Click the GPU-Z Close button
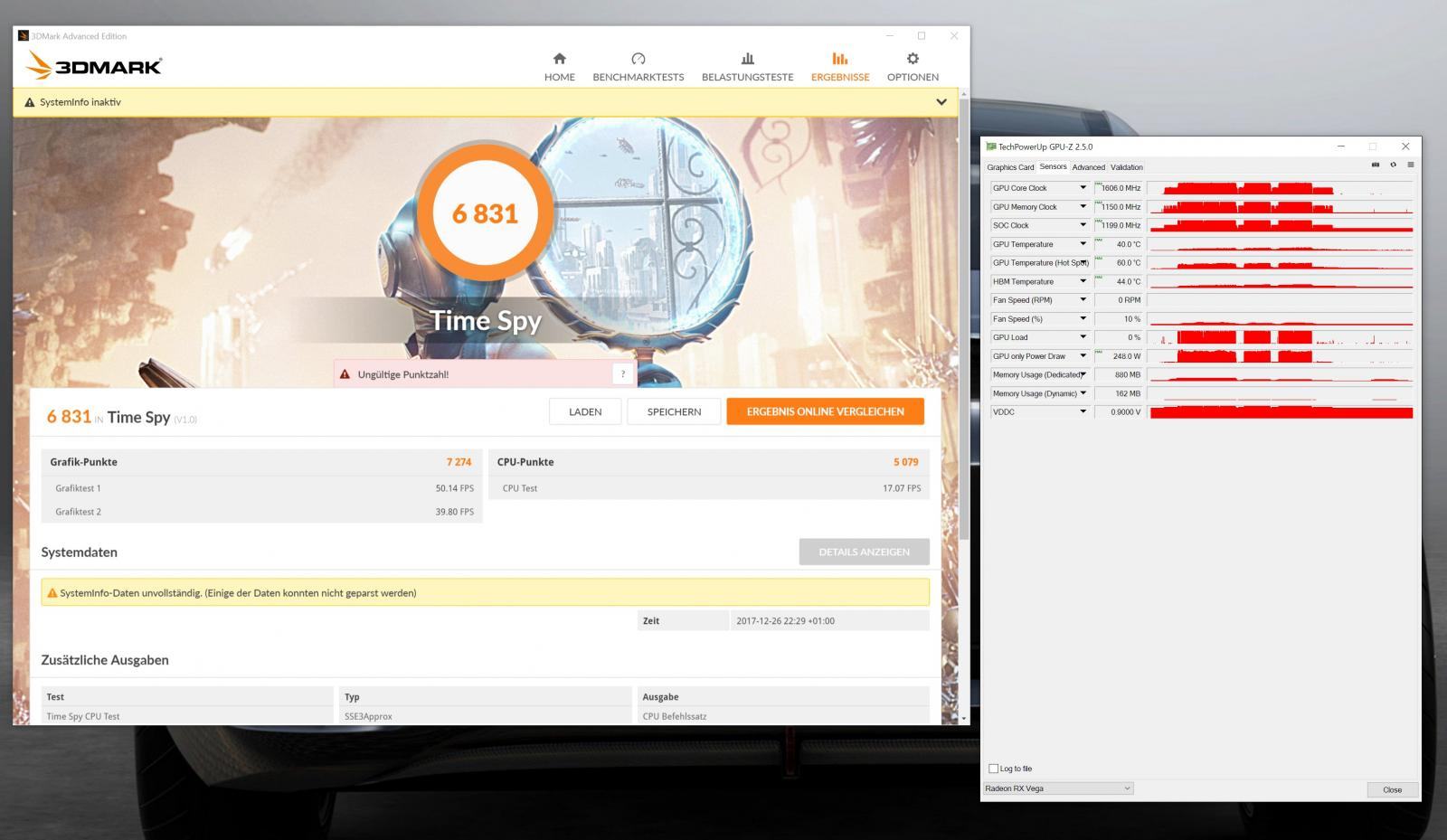The height and width of the screenshot is (840, 1447). click(1392, 789)
